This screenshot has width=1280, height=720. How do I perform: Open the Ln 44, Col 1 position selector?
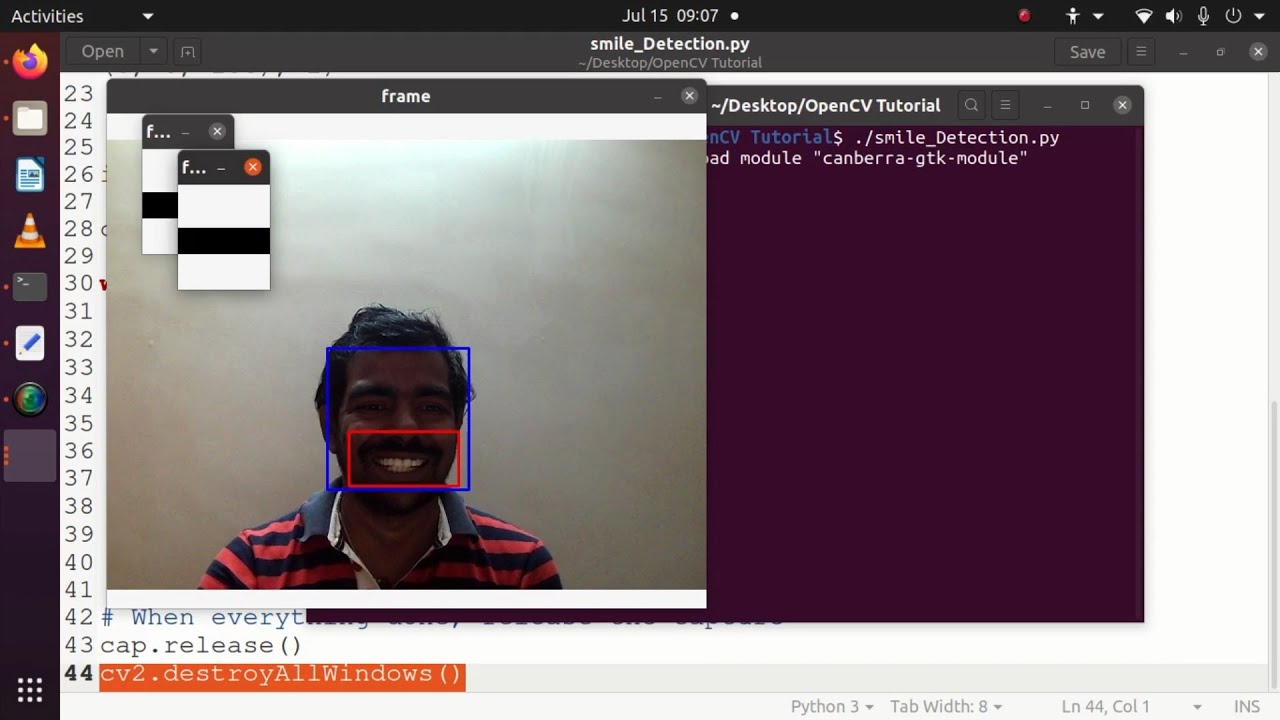pos(1131,706)
